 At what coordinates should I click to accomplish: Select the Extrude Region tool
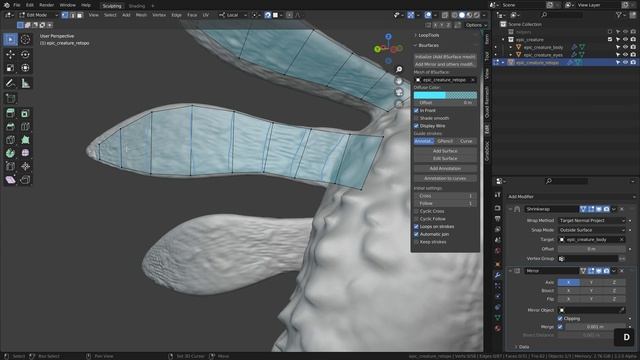pos(10,113)
